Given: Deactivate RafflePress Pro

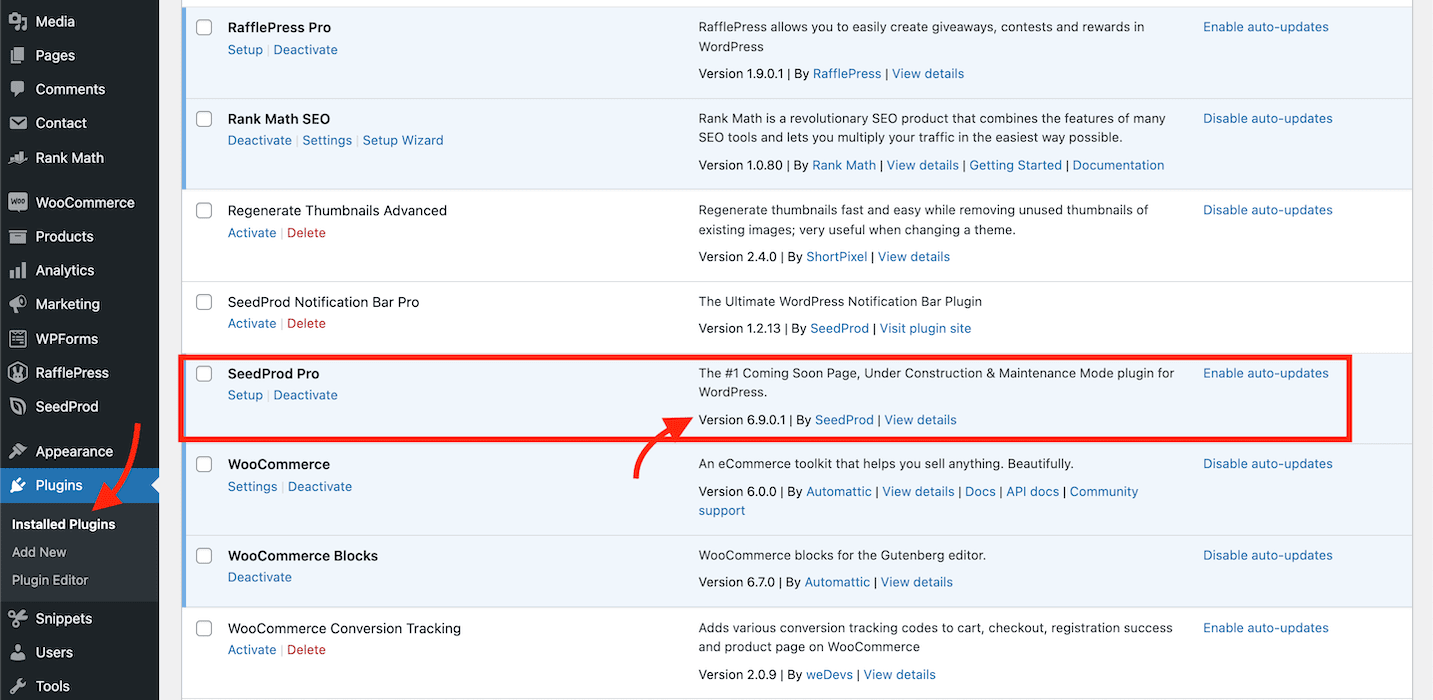Looking at the screenshot, I should click(306, 50).
